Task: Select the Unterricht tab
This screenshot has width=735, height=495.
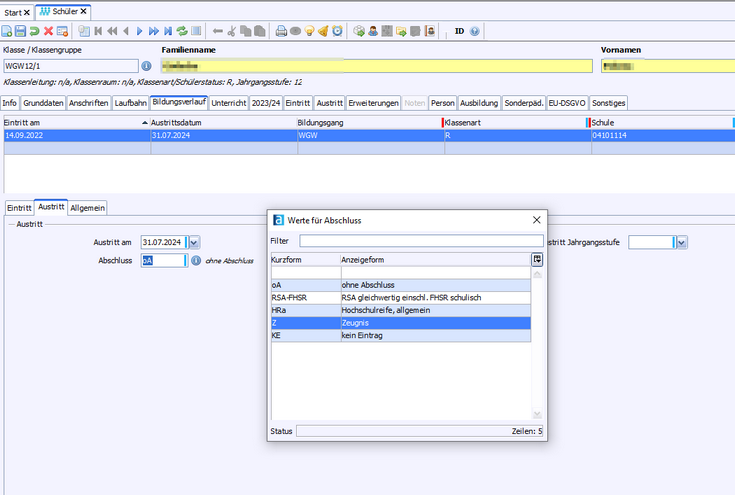Action: pos(229,103)
